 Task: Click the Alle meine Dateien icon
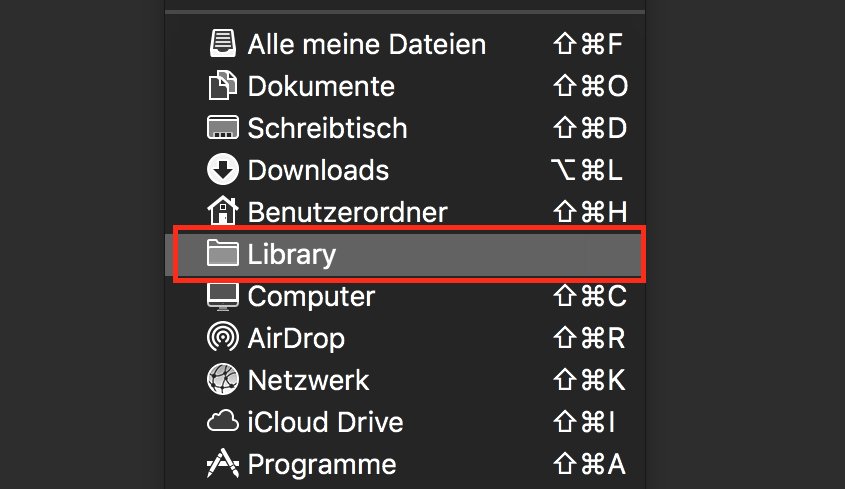coord(223,44)
